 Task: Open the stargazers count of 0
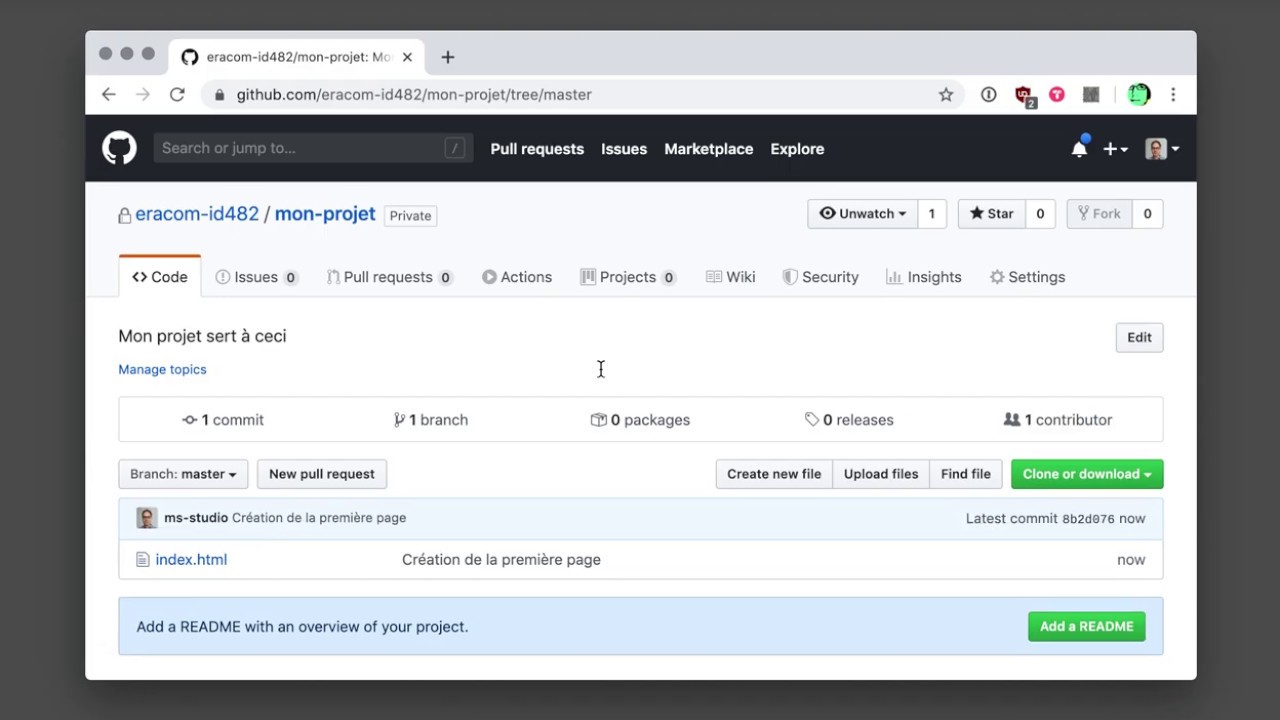click(x=1040, y=214)
